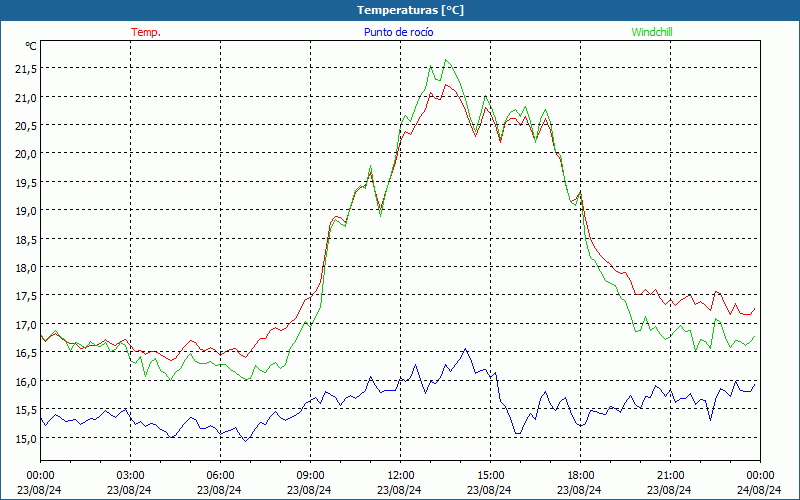
Task: Click the 09:00 time axis label
Action: pos(310,476)
